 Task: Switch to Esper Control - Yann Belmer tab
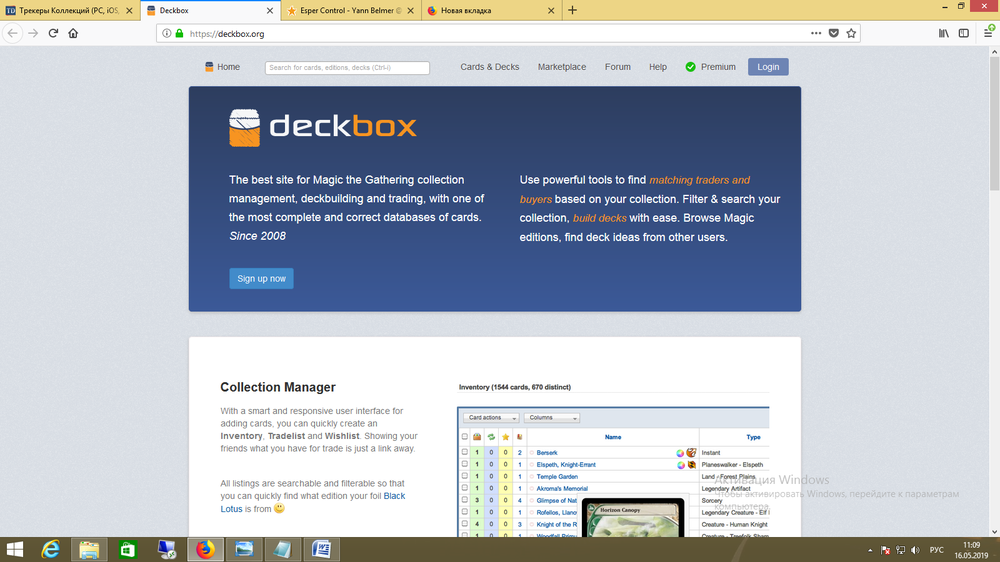tap(351, 10)
